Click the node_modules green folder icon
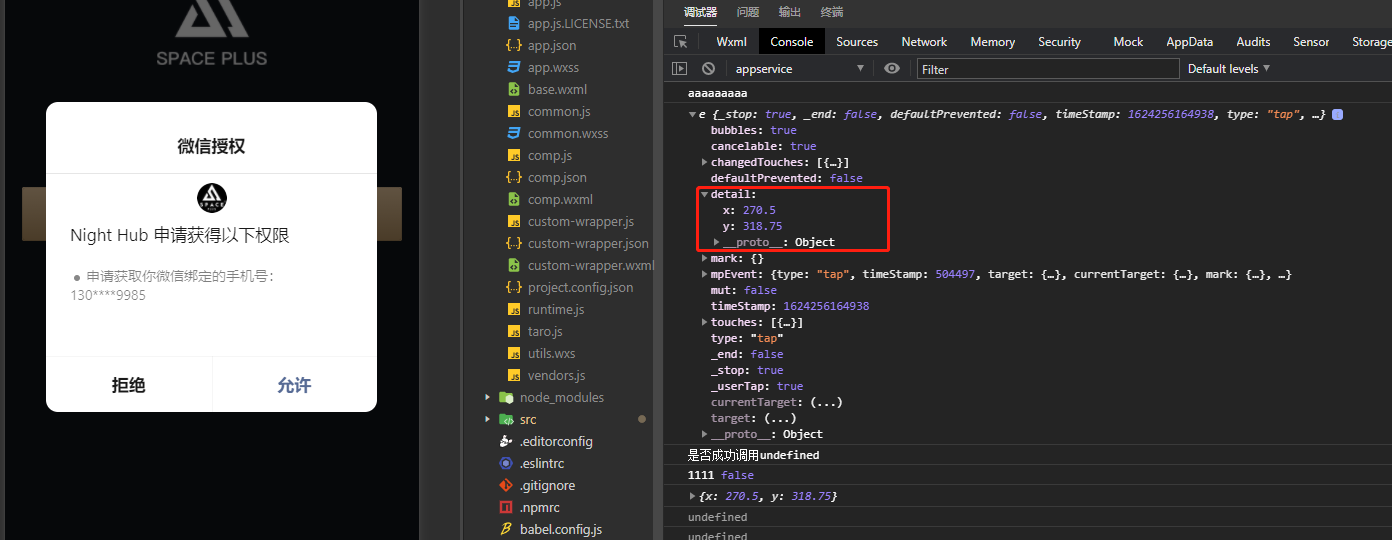 pyautogui.click(x=506, y=397)
